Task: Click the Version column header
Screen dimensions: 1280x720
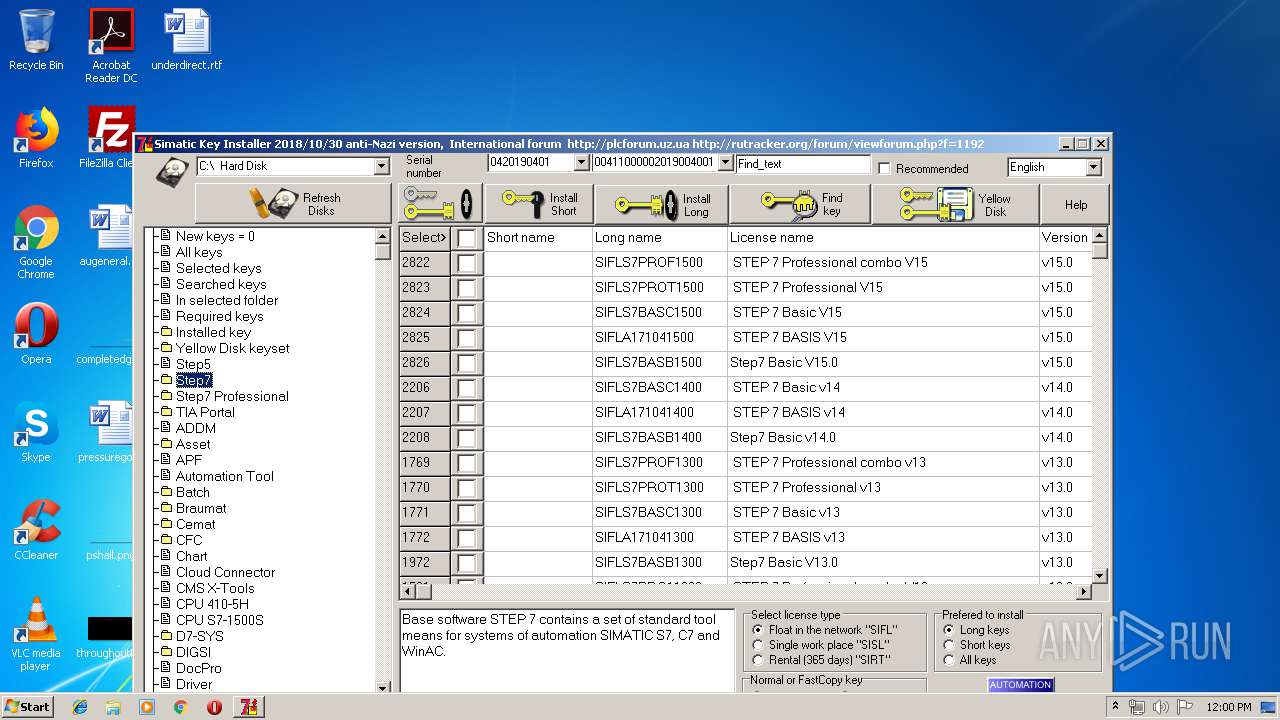Action: [x=1064, y=238]
